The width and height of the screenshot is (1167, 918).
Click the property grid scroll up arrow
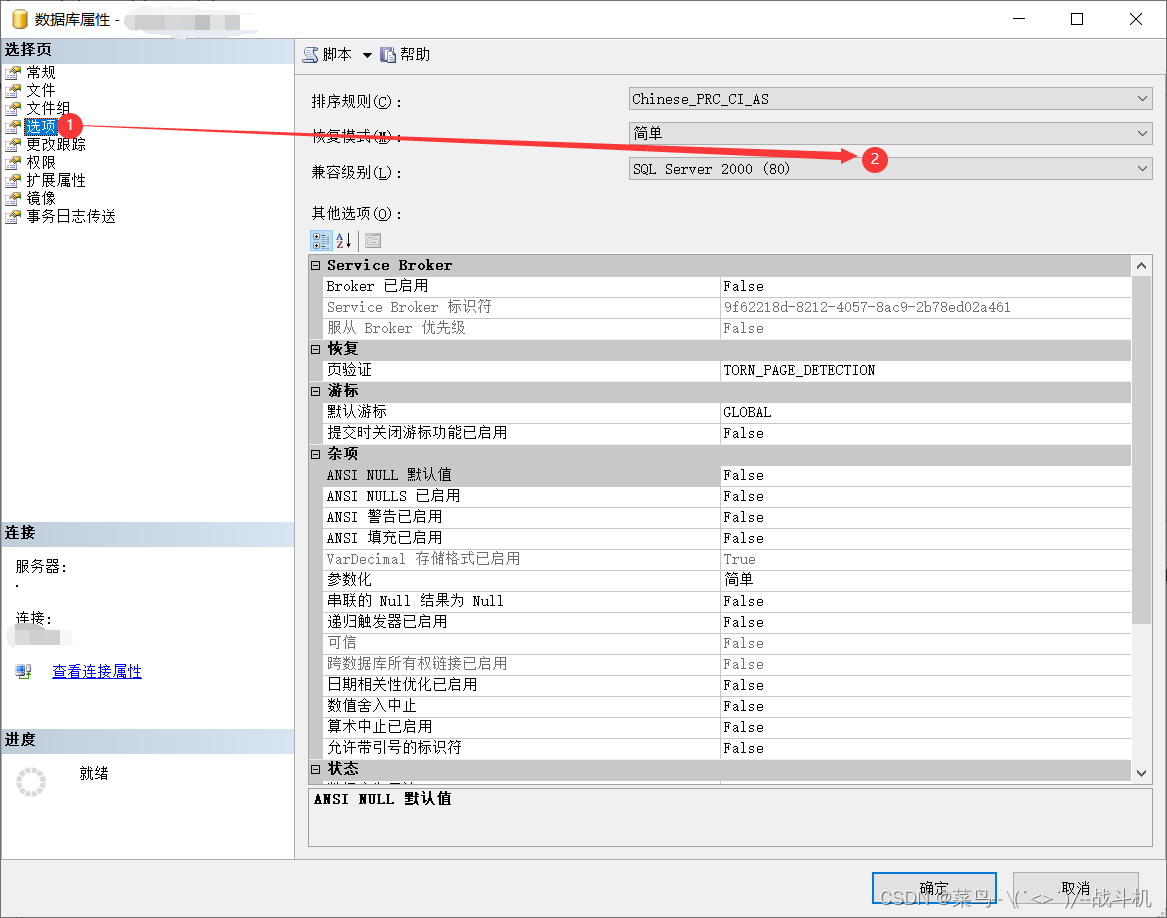1141,266
